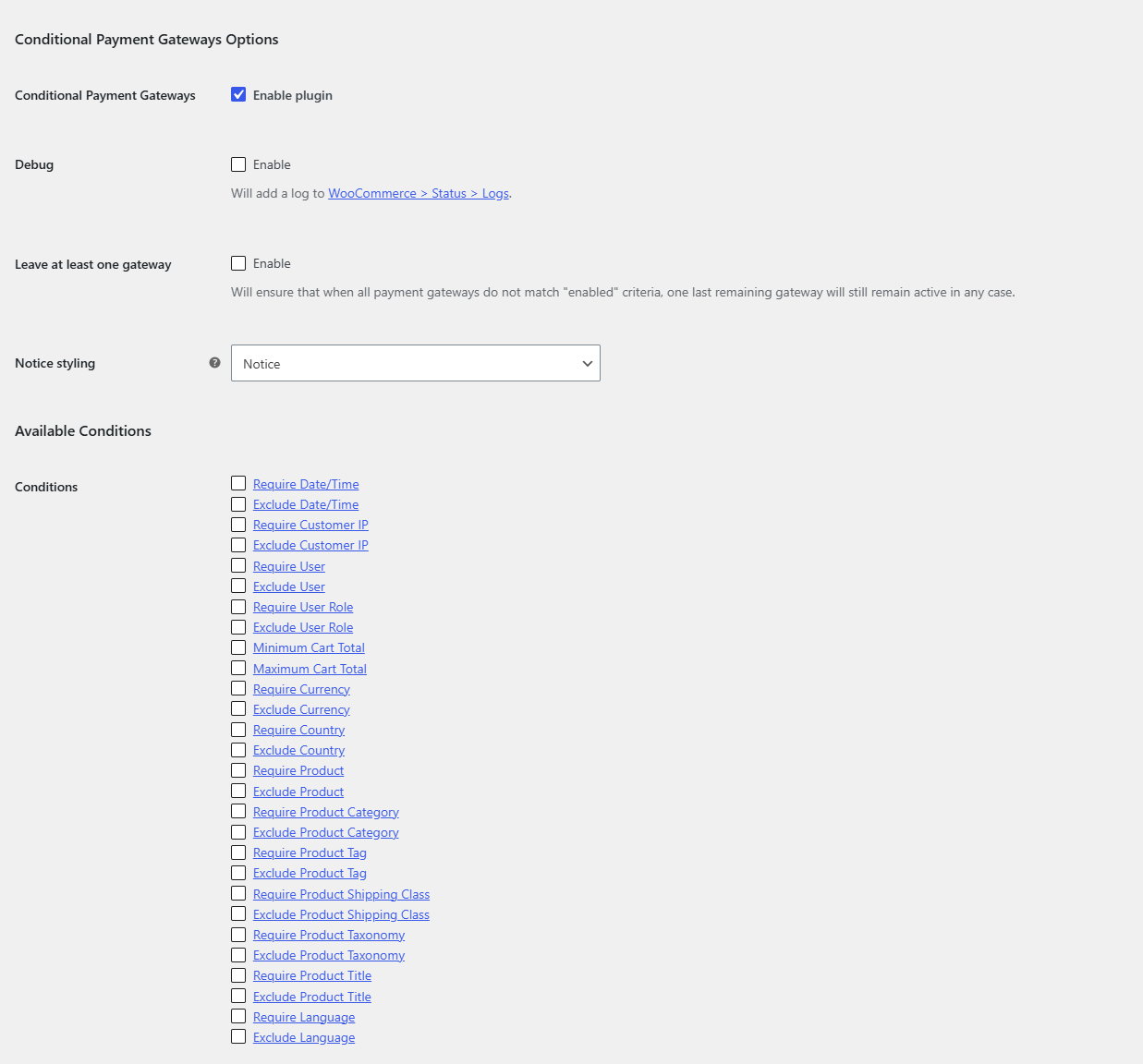This screenshot has height=1064, width=1143.
Task: Check the Require Product Title box
Action: (238, 975)
